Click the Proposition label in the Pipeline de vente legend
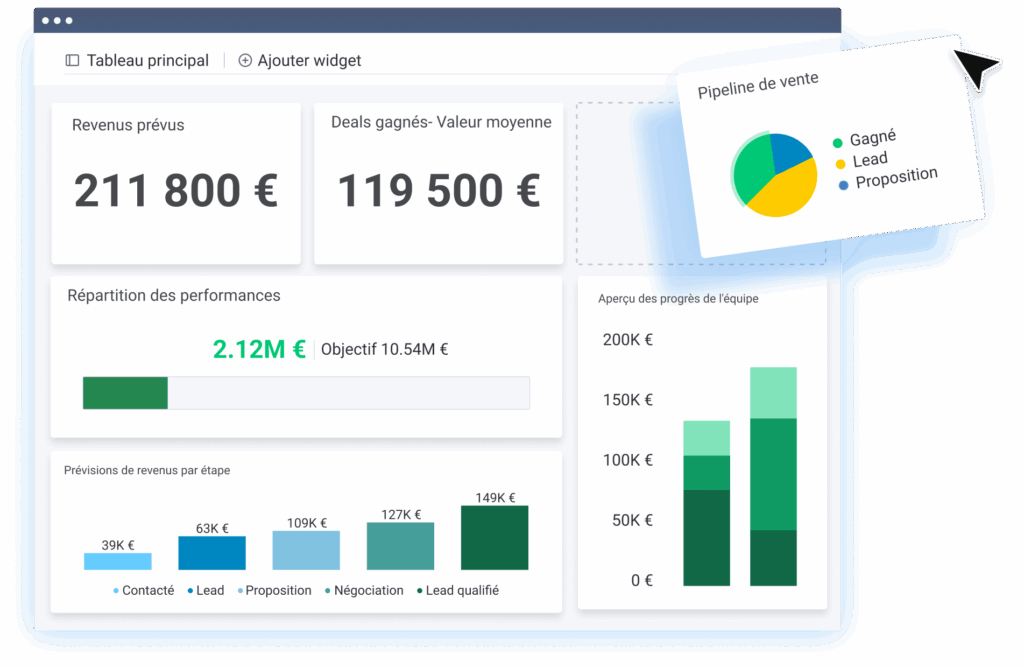1024x668 pixels. click(897, 177)
